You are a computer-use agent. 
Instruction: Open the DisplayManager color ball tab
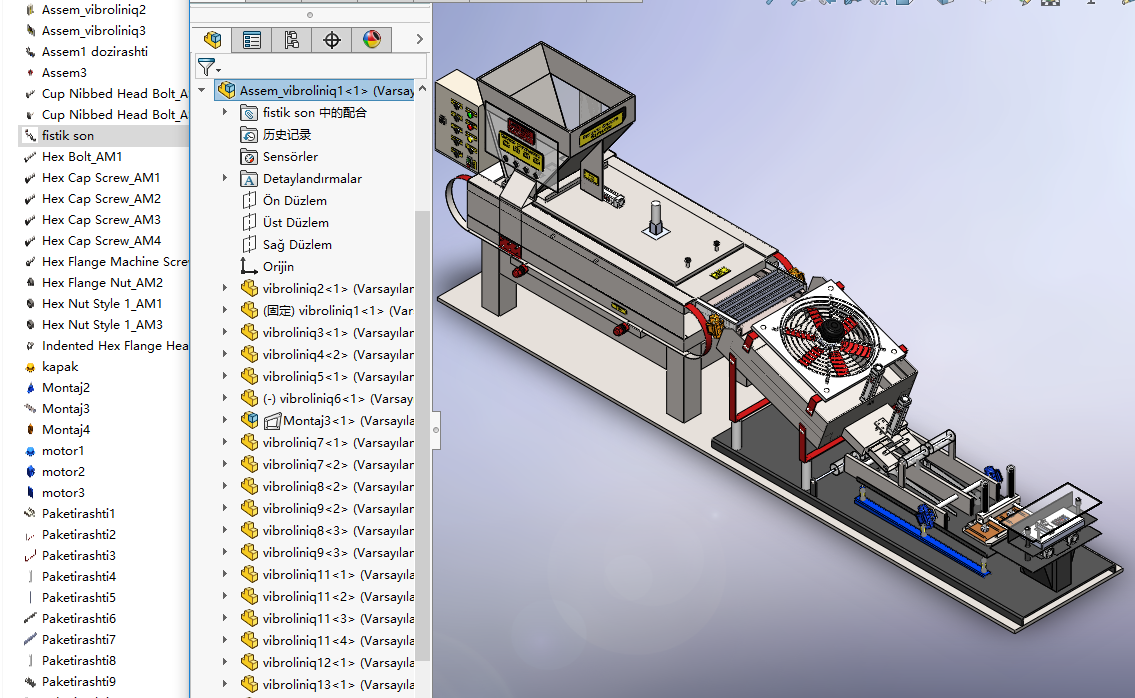[372, 40]
